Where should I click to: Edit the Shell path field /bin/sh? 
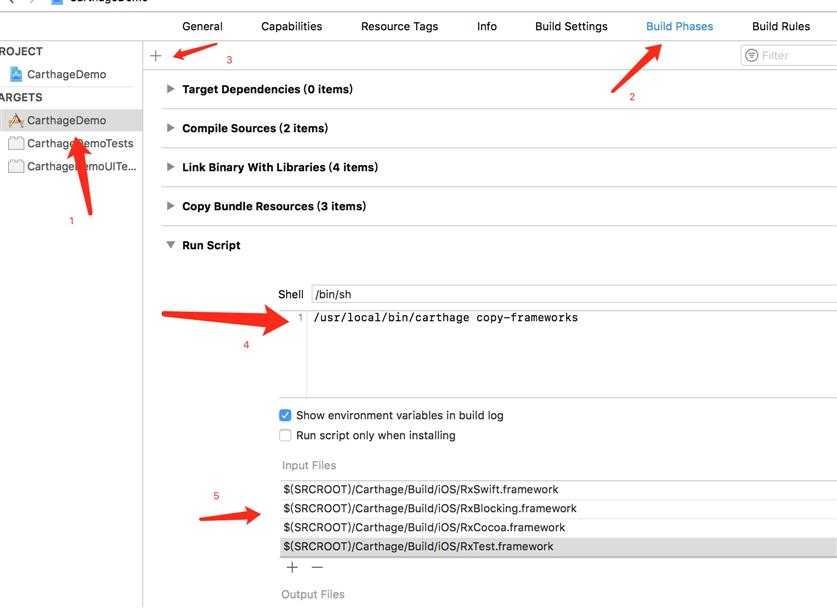(574, 294)
